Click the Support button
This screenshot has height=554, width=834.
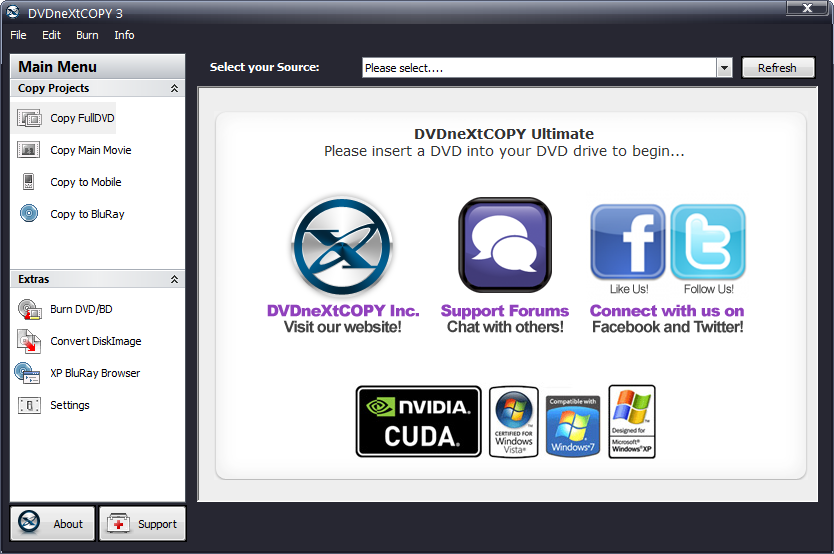pyautogui.click(x=143, y=524)
